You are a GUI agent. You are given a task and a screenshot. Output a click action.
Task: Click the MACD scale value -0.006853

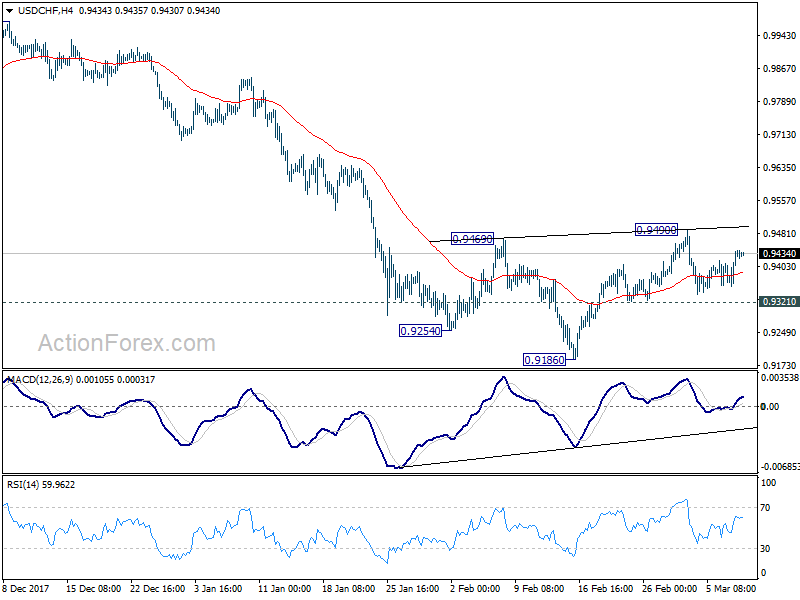780,467
